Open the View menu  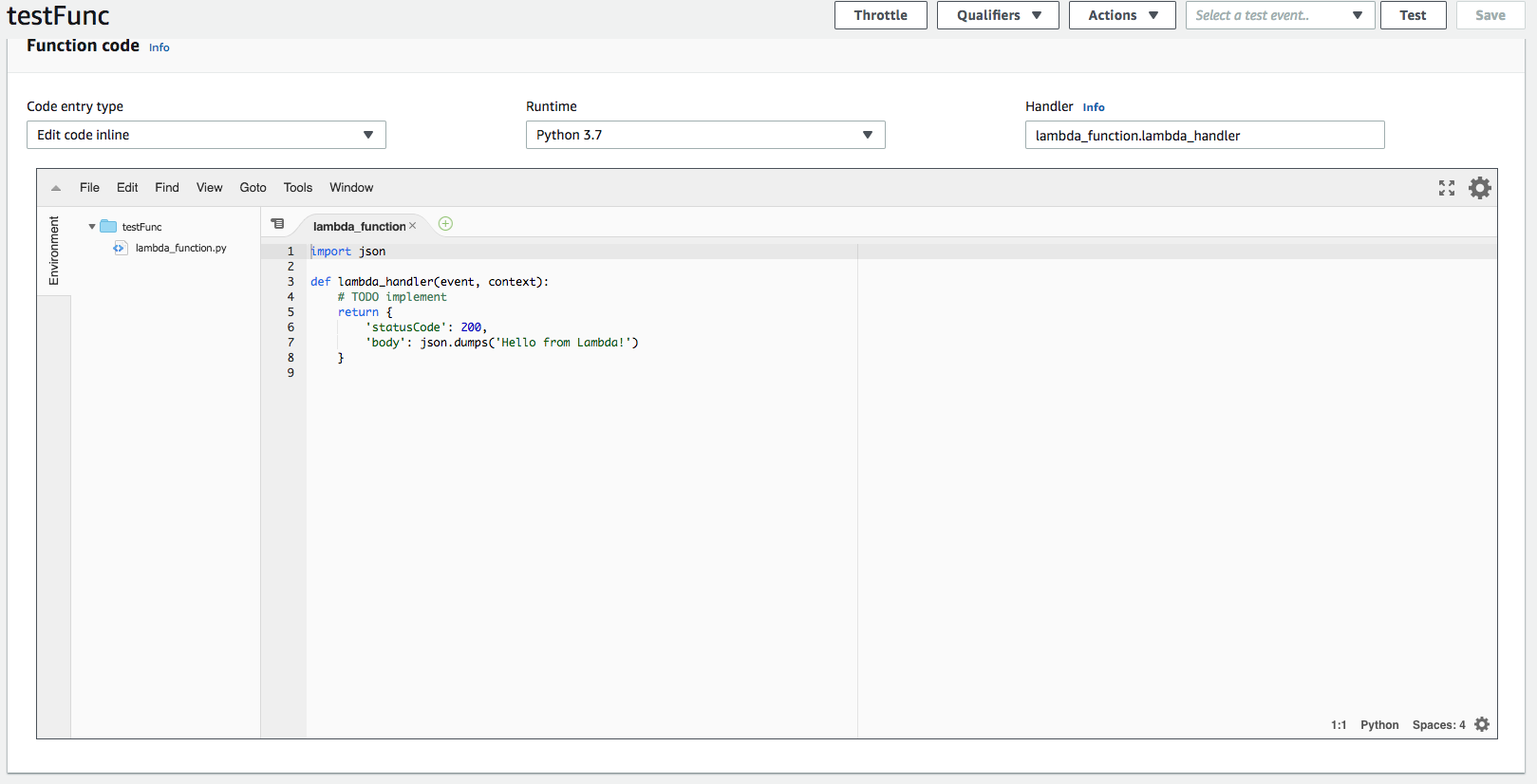click(x=210, y=188)
